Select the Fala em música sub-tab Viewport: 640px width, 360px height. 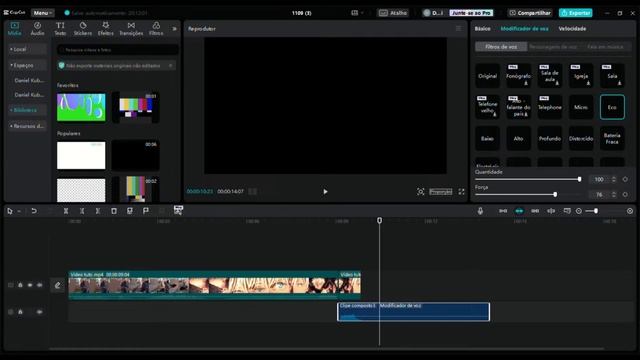pos(605,47)
